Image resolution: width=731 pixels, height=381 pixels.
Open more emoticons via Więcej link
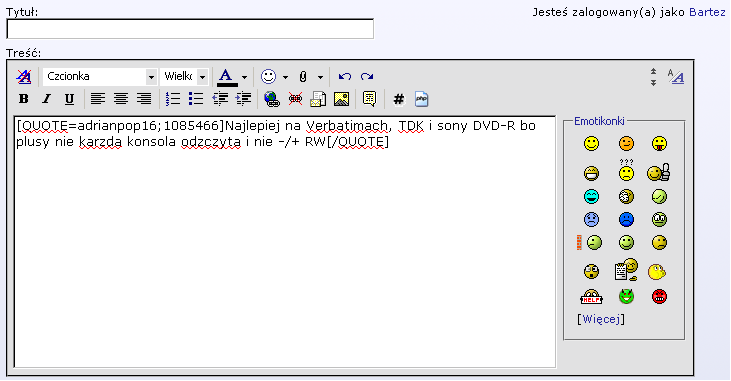click(x=601, y=319)
